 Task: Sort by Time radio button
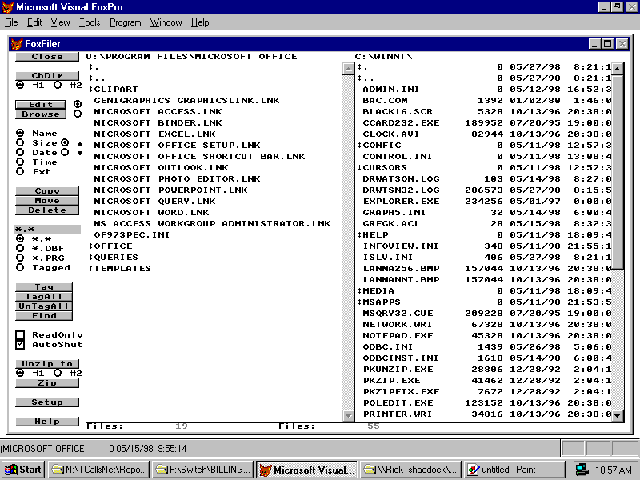tap(20, 162)
